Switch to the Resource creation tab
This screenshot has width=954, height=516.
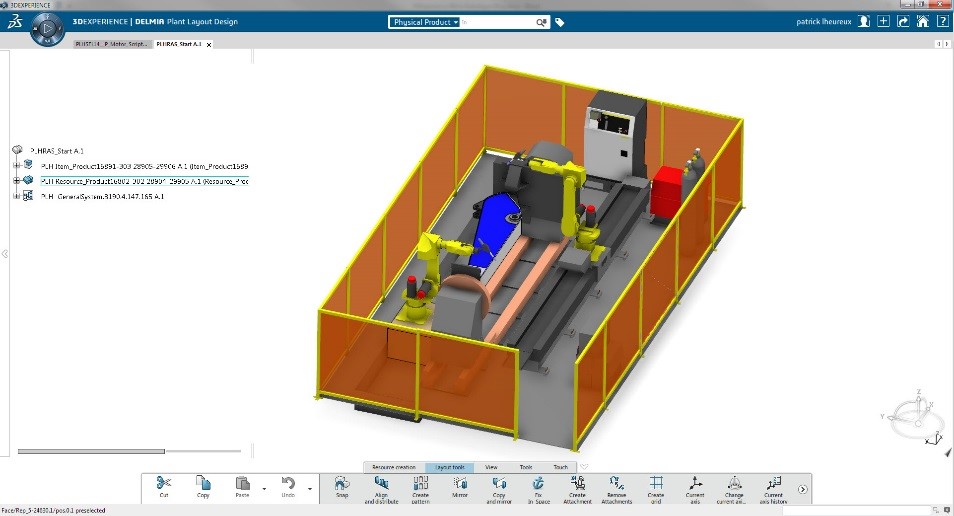tap(393, 467)
